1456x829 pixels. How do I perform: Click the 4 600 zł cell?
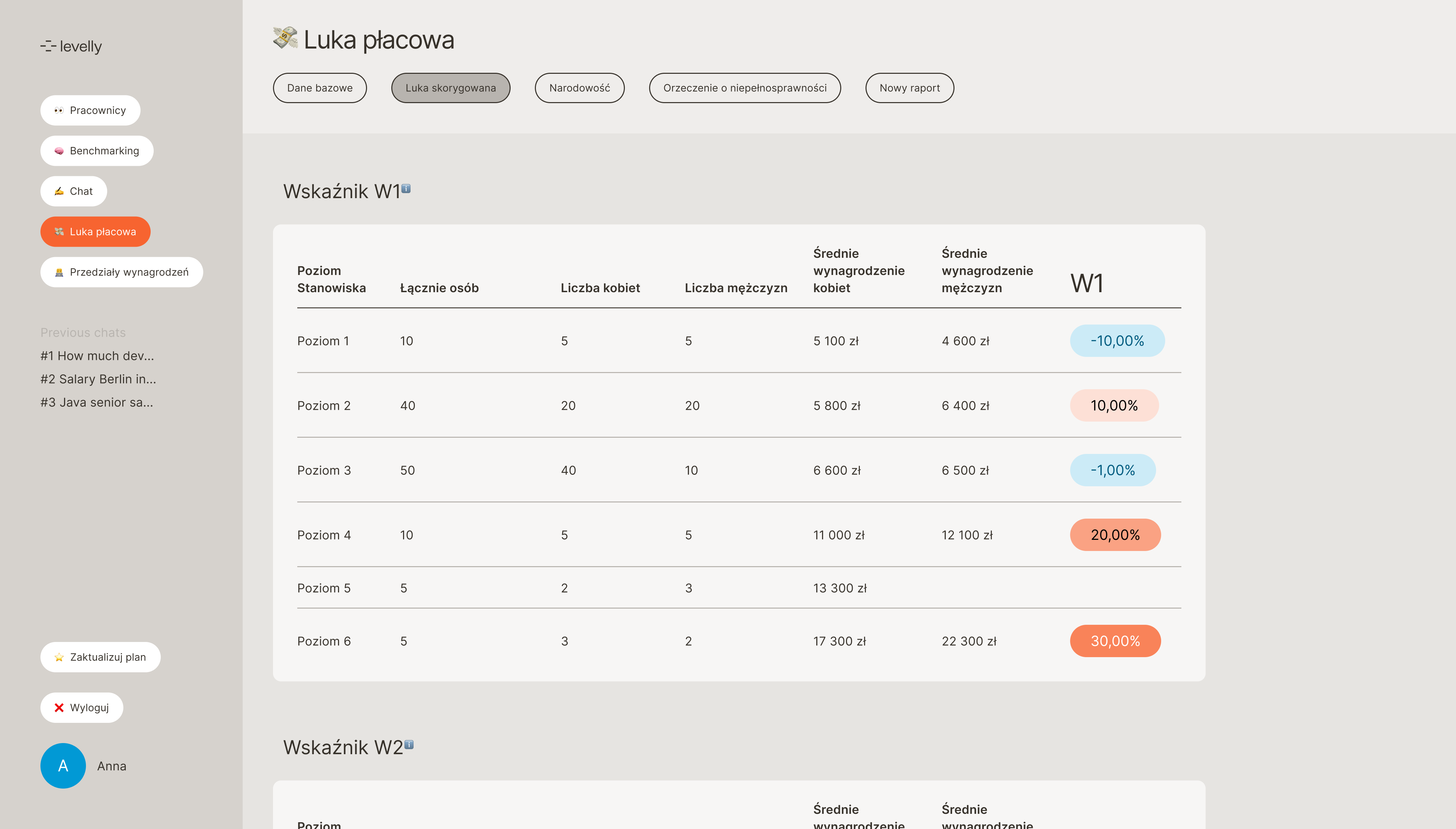tap(965, 341)
